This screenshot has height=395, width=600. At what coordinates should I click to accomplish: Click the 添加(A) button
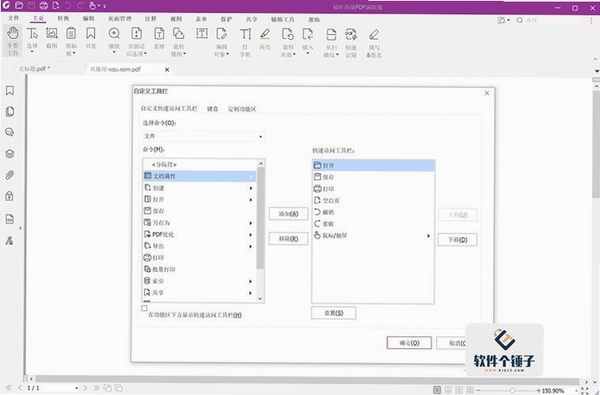point(289,214)
